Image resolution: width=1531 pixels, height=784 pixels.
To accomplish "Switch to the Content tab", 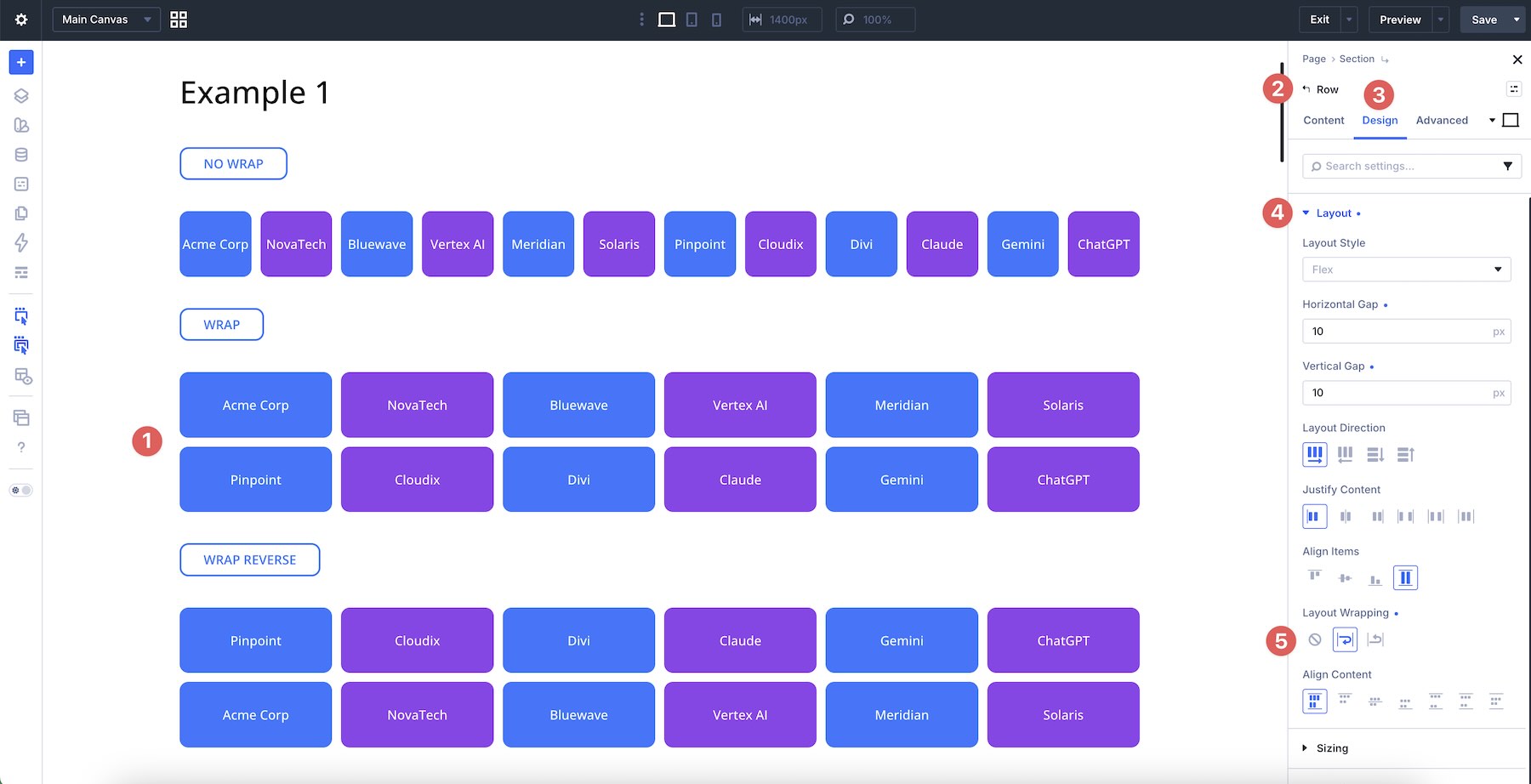I will (x=1323, y=120).
